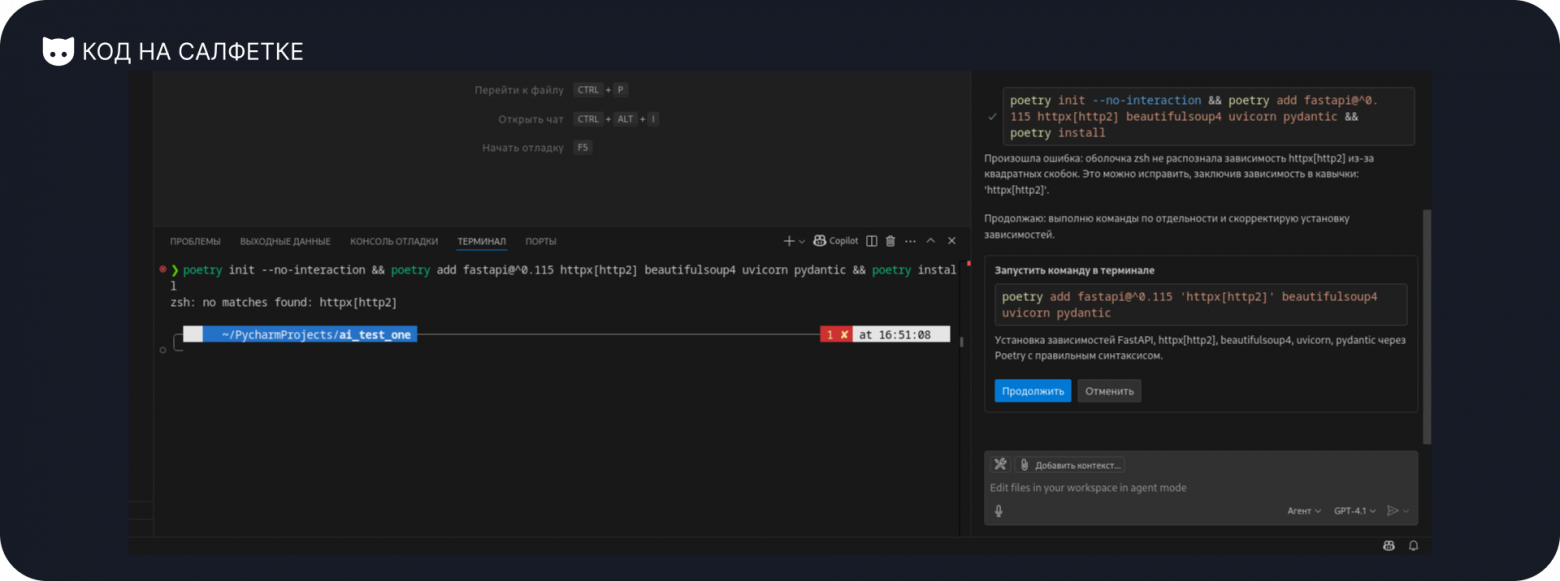Screen dimensions: 1560x581
Task: Start voice input with the microphone icon
Action: pyautogui.click(x=998, y=511)
